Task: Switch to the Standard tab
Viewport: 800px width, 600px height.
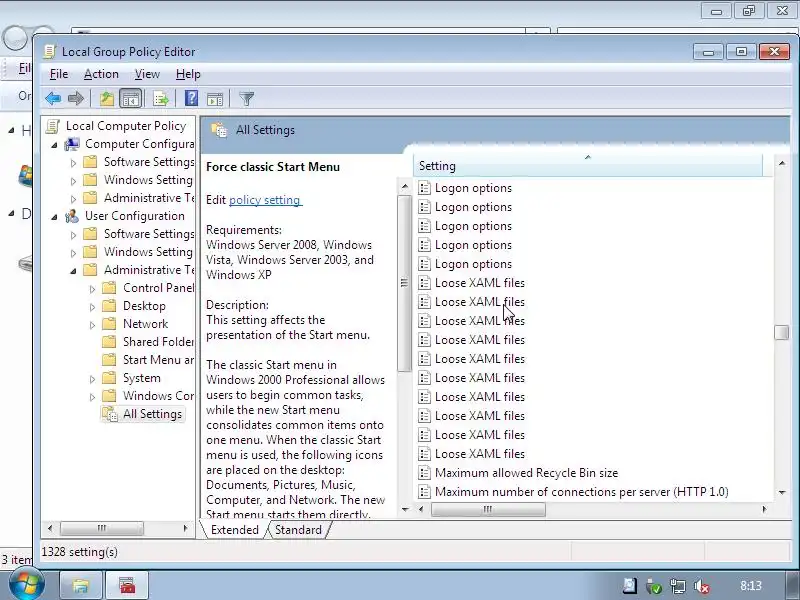Action: point(298,530)
